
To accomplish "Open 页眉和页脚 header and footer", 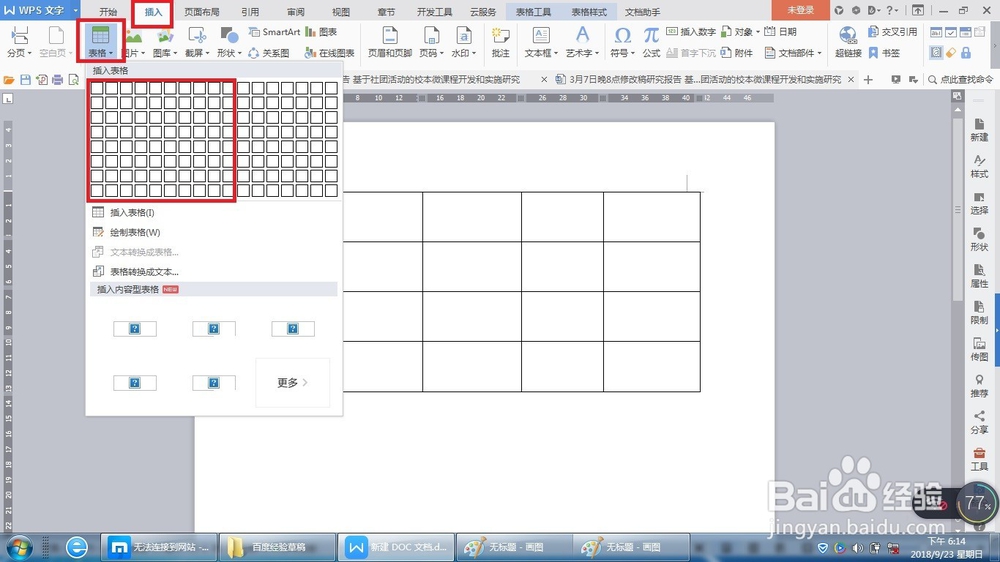I will coord(390,42).
